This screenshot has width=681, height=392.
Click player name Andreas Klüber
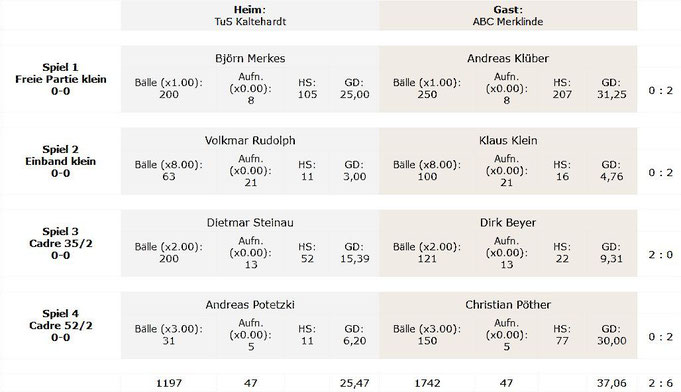[x=508, y=59]
